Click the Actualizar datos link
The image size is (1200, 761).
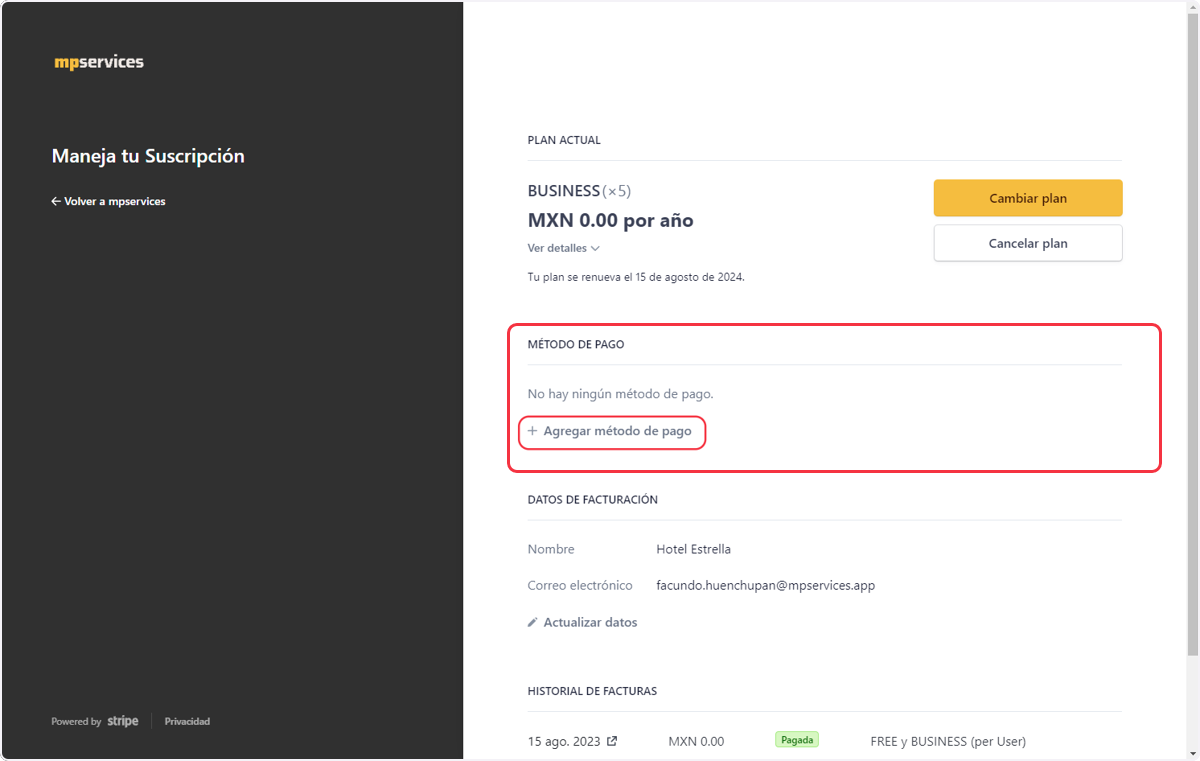[582, 622]
